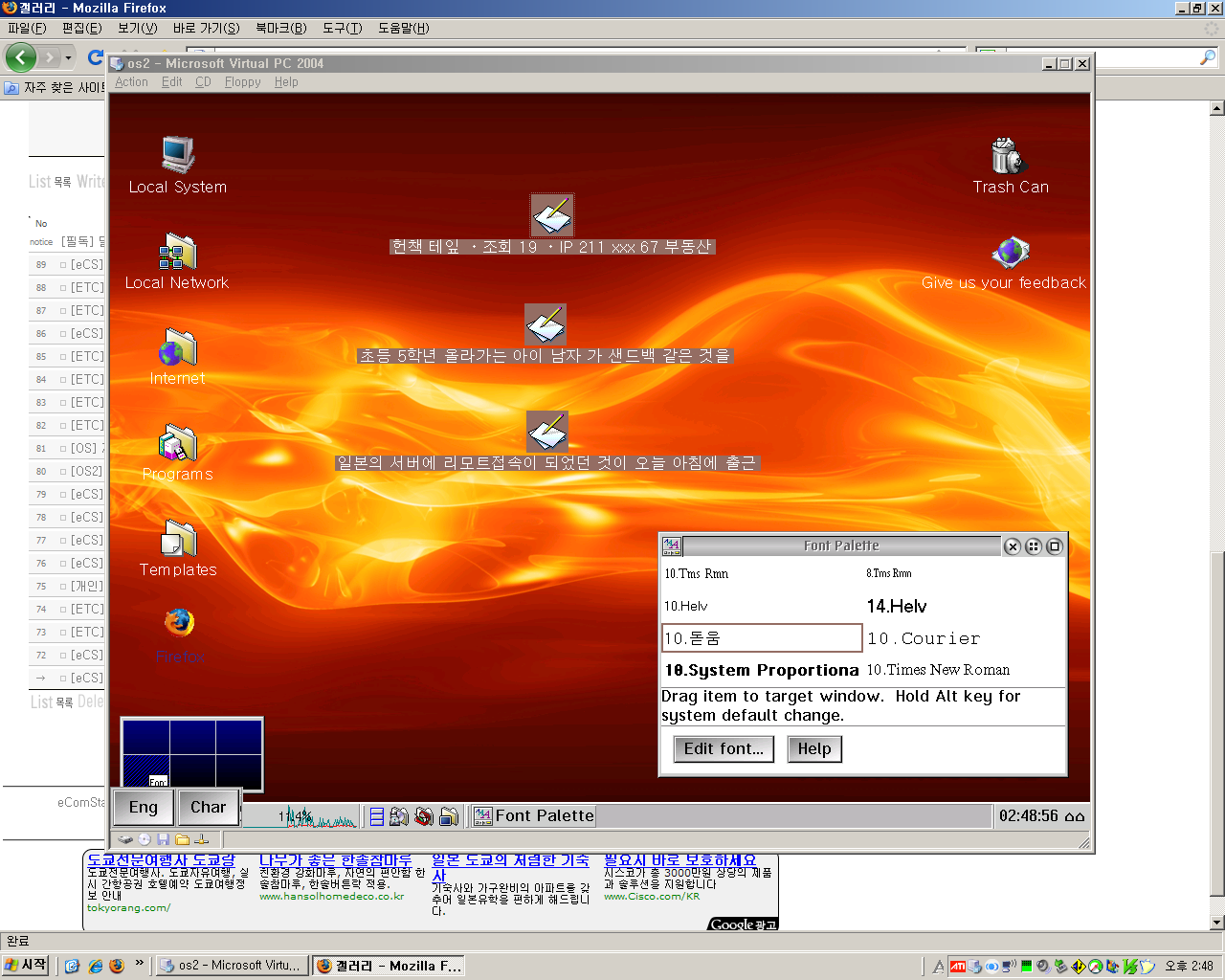1225x980 pixels.
Task: Open the 일본 도쿄의 저렴한 기숙사 ad link
Action: pos(510,867)
